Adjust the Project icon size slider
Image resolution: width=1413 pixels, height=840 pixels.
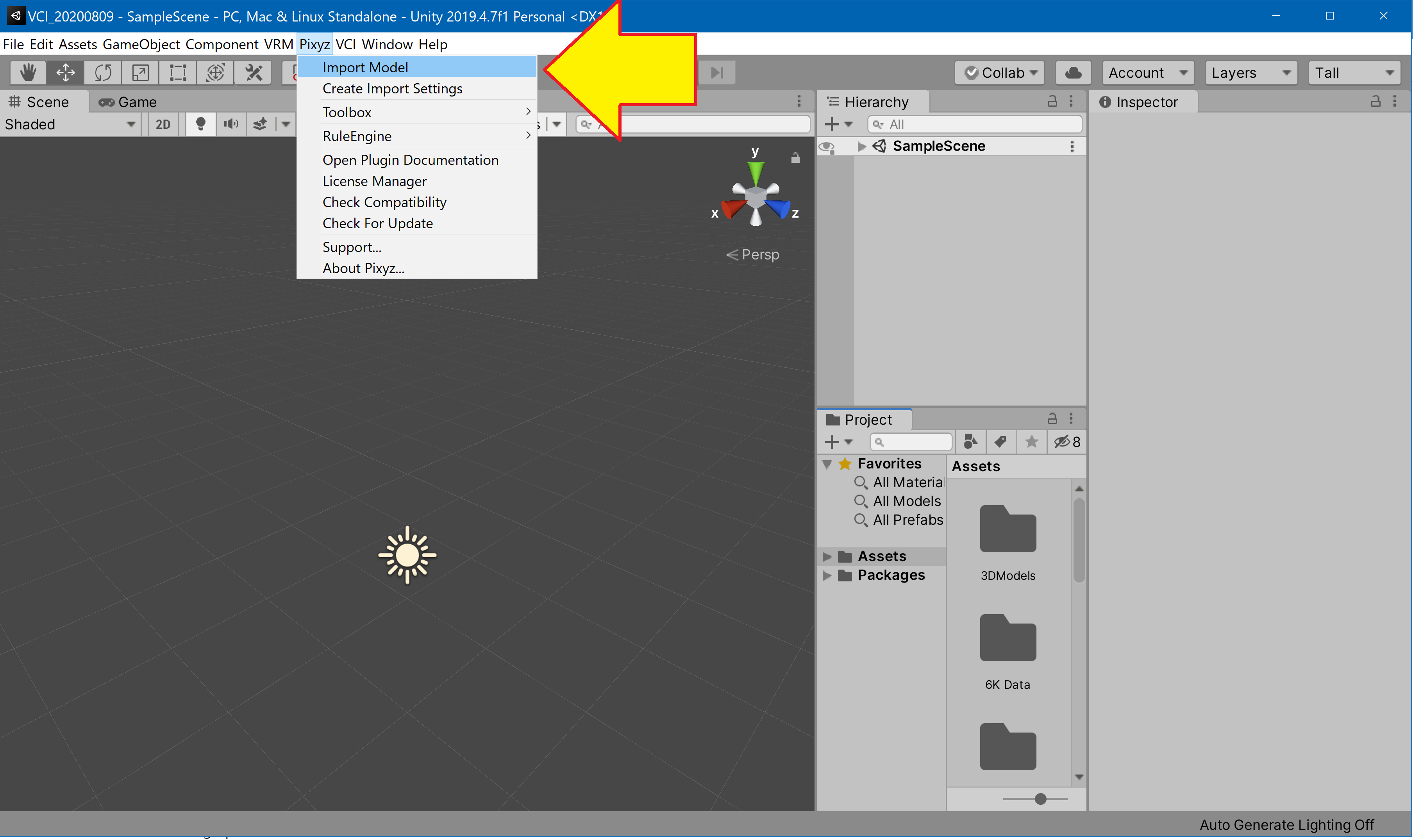tap(1040, 799)
